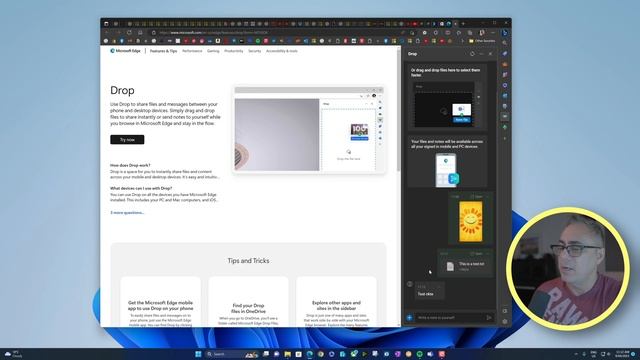Image resolution: width=640 pixels, height=360 pixels.
Task: Open the Features & Tips menu item
Action: click(x=163, y=51)
